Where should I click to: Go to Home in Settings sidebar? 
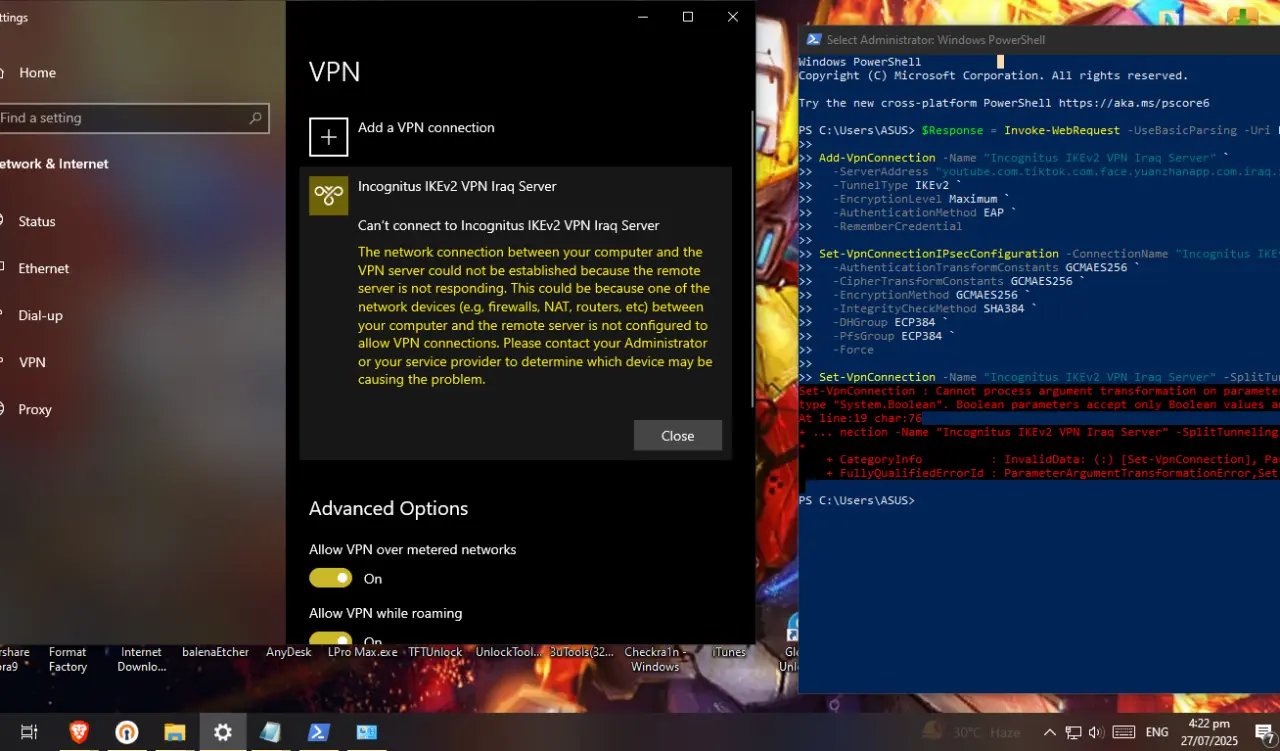(37, 73)
